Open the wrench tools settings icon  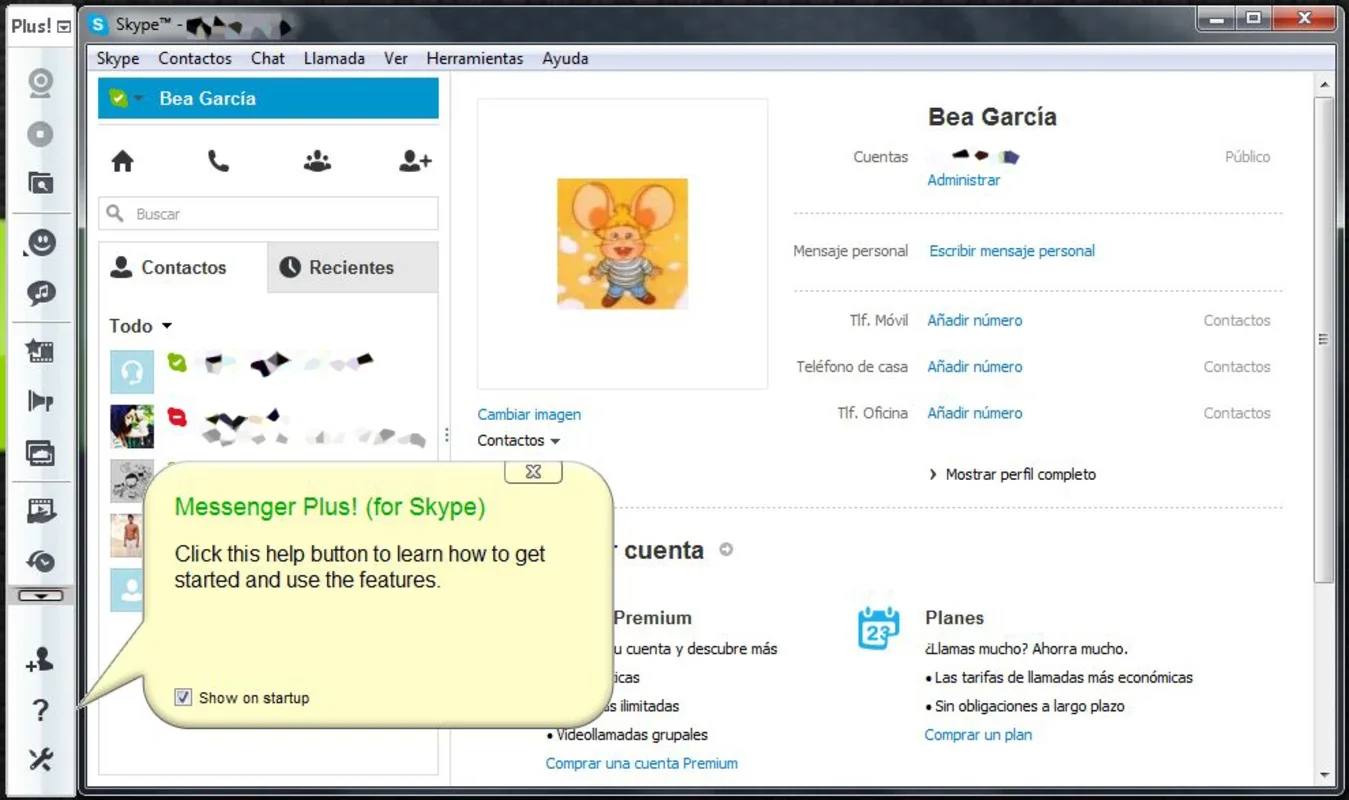pyautogui.click(x=40, y=760)
